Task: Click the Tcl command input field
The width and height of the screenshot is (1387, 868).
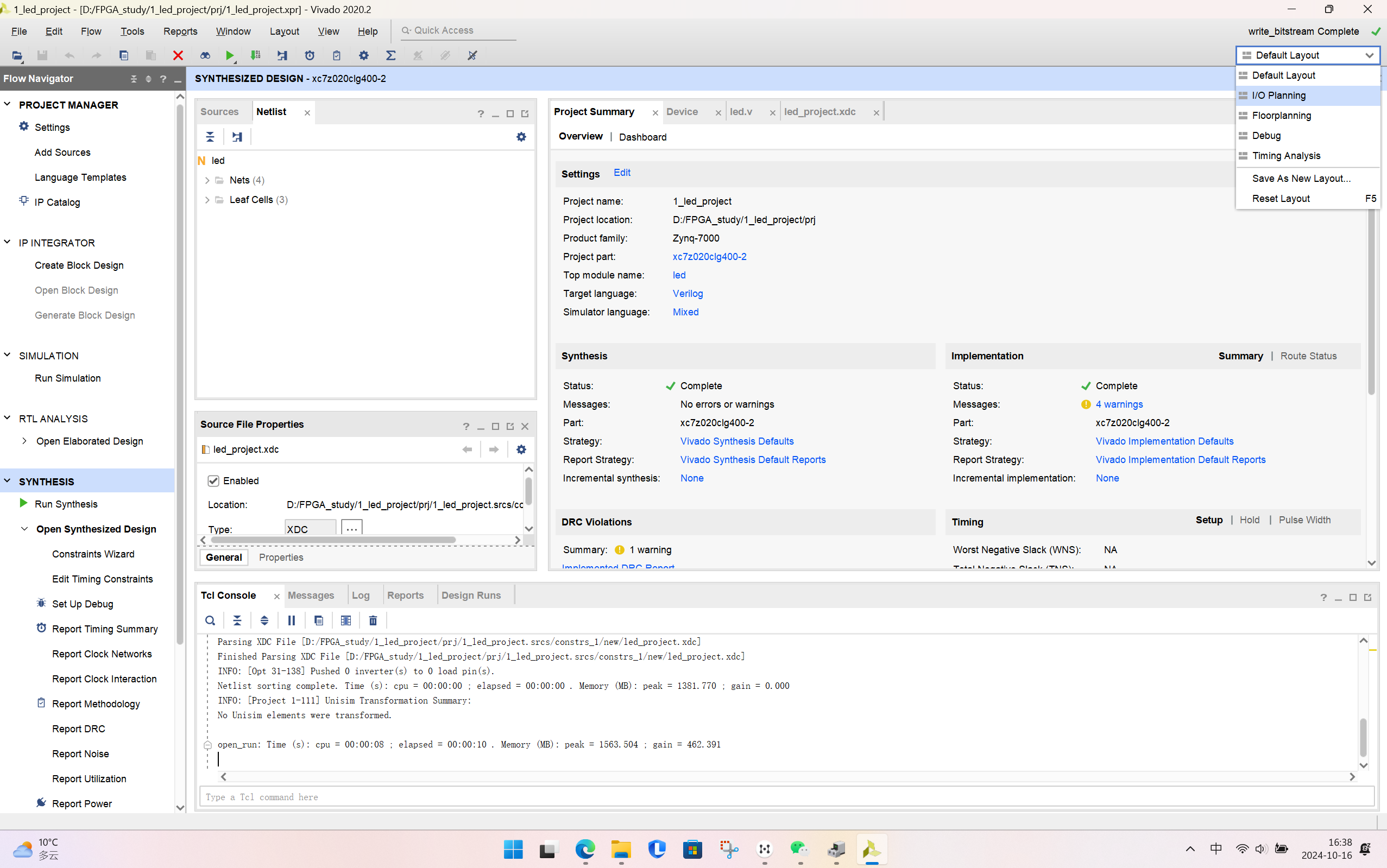Action: click(x=786, y=797)
